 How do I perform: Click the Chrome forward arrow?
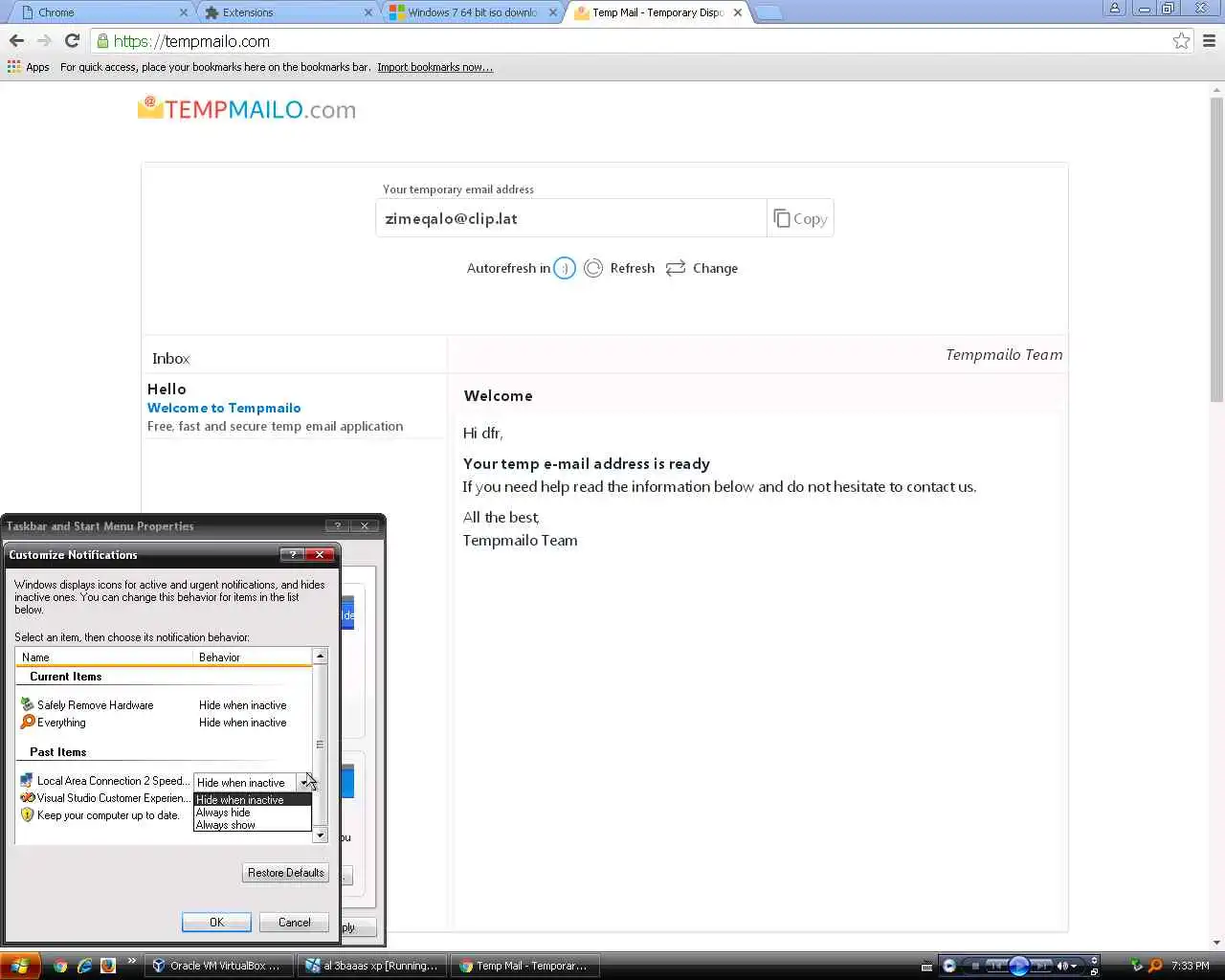[44, 41]
